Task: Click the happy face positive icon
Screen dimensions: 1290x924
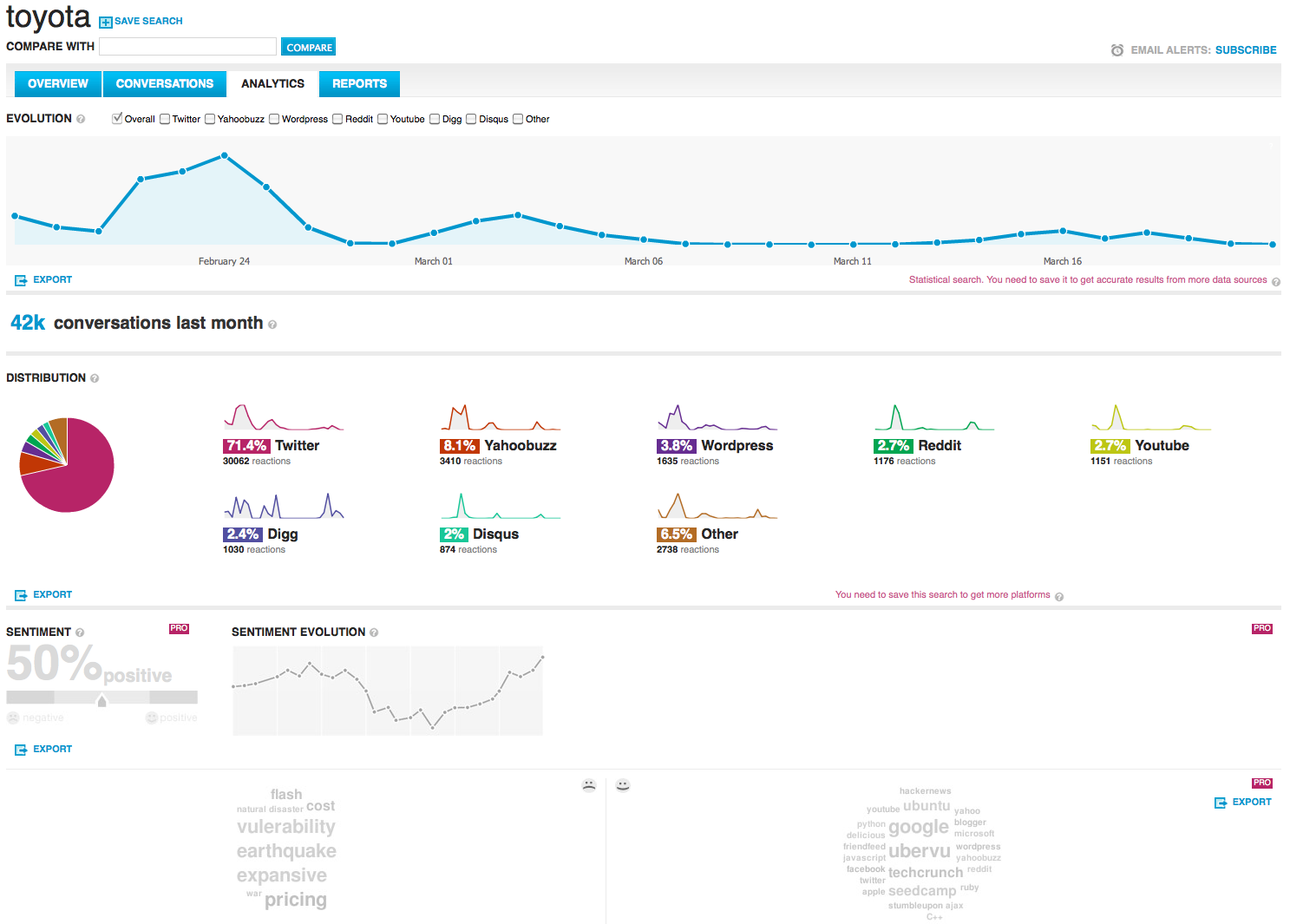Action: point(623,785)
